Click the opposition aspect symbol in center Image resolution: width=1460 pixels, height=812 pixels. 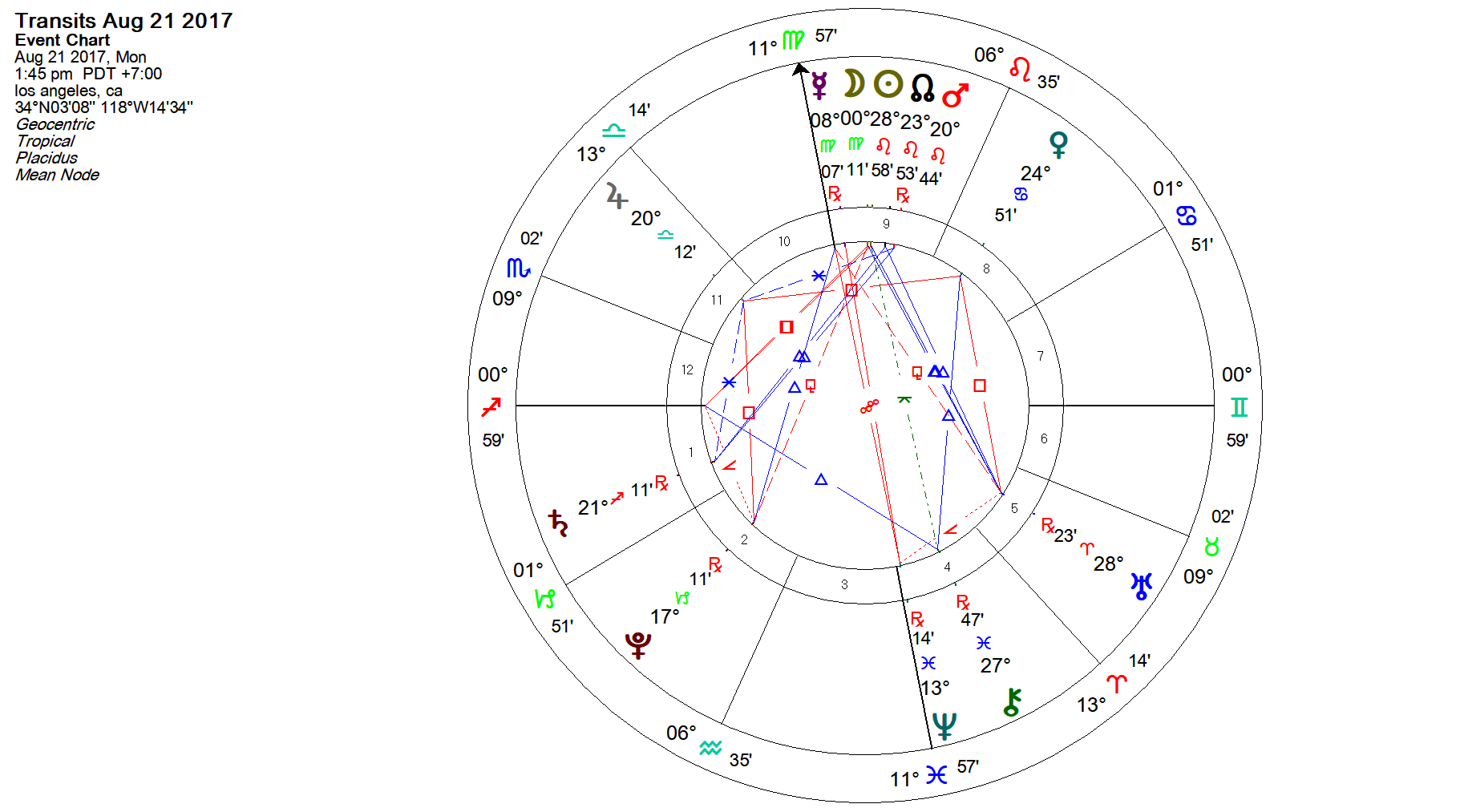pyautogui.click(x=869, y=406)
